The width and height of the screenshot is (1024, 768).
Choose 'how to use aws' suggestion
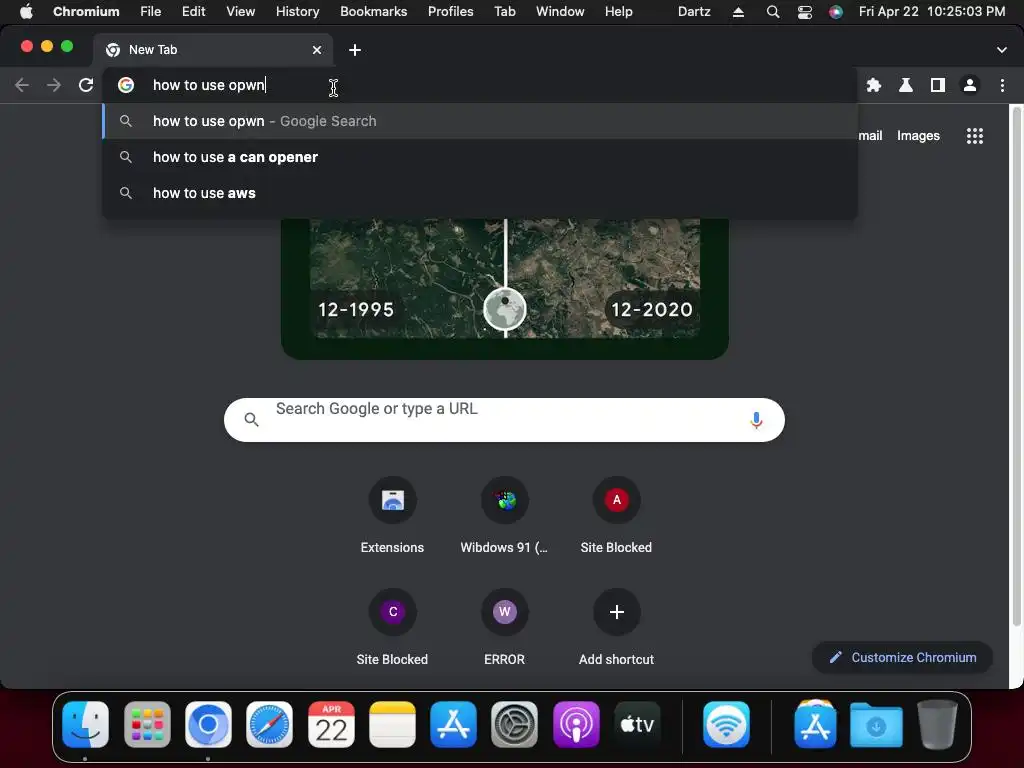480,193
